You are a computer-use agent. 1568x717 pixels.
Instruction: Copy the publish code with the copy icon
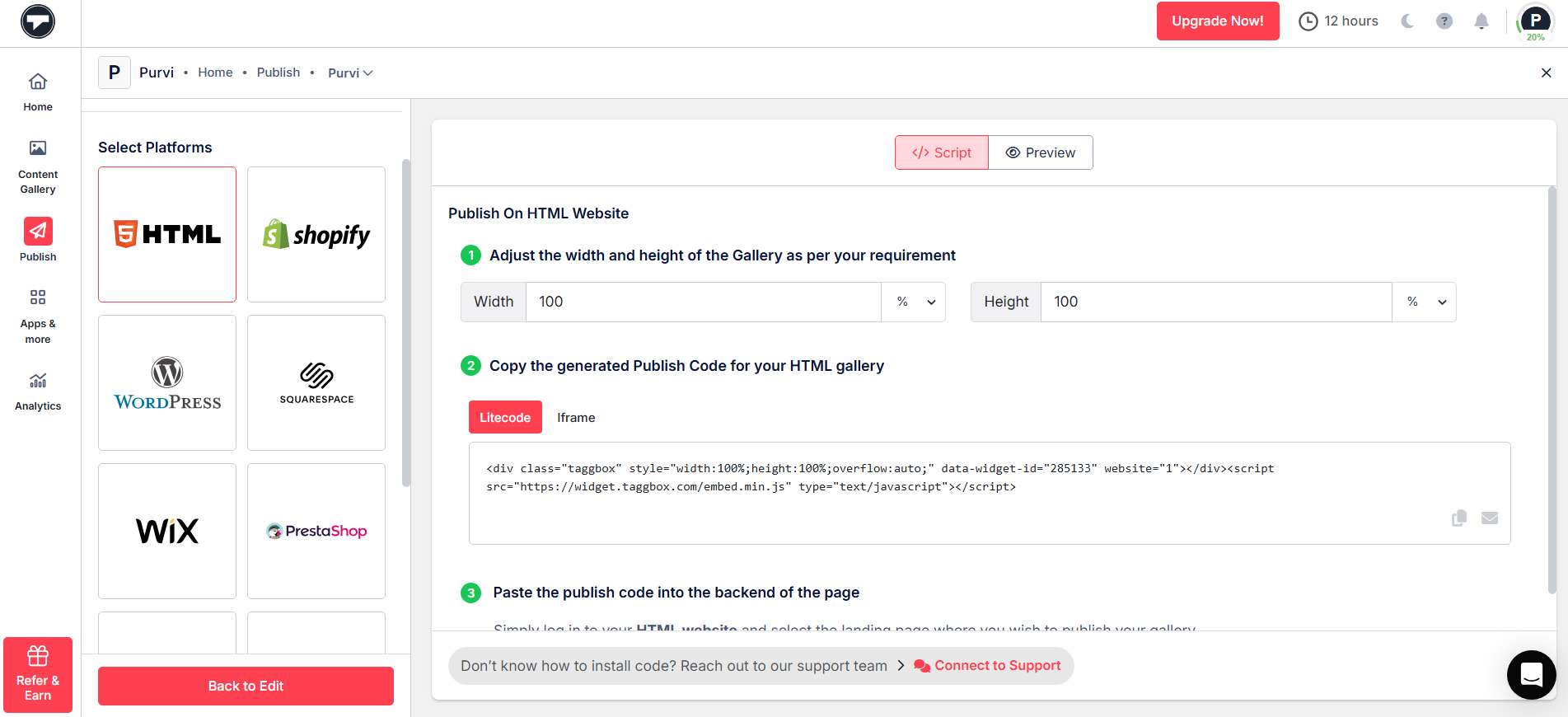1458,518
